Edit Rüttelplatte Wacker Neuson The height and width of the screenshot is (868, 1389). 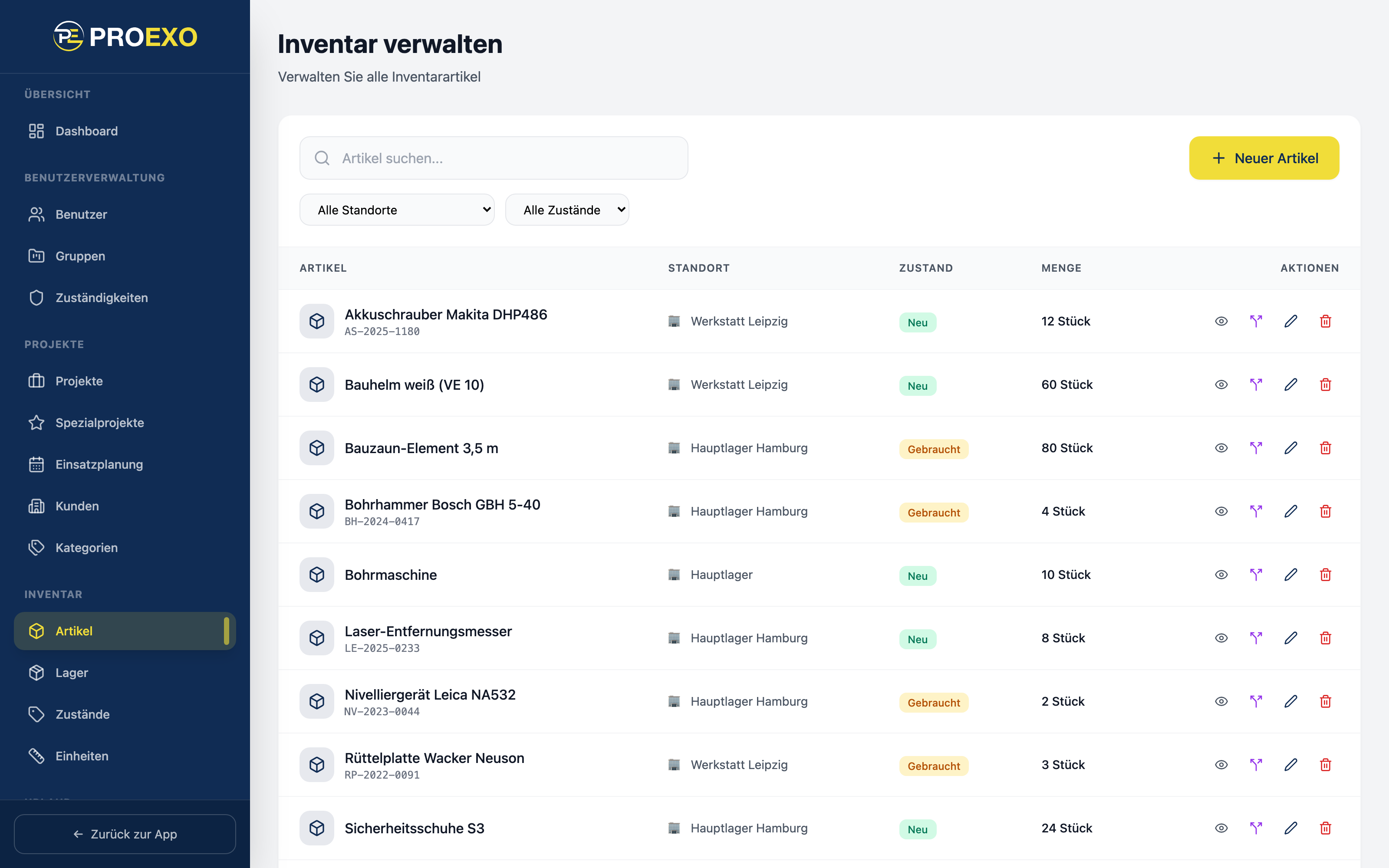point(1290,765)
